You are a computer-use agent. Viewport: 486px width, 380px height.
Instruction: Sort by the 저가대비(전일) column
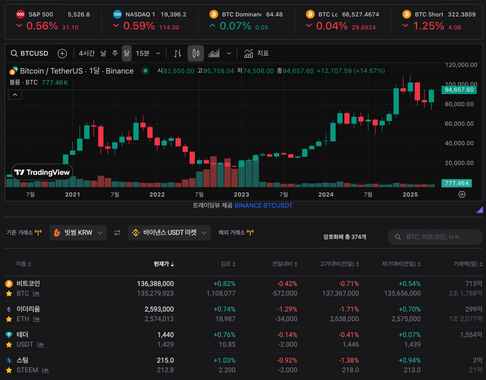coord(401,264)
